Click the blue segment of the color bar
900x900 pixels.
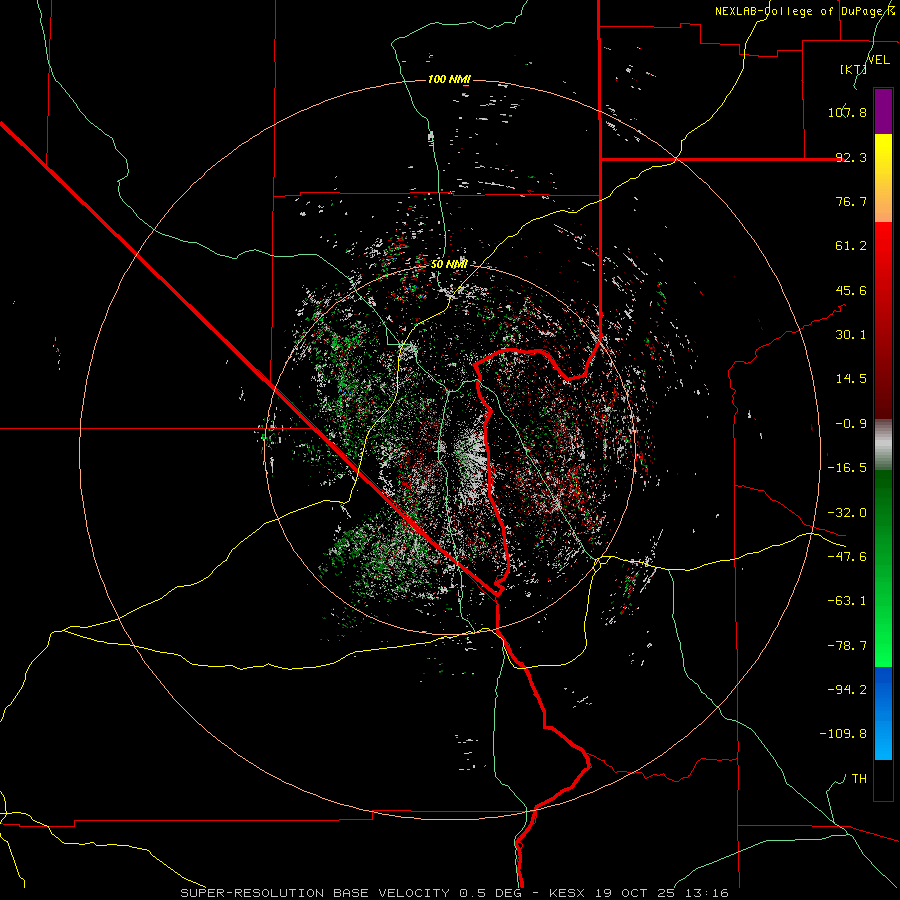point(883,713)
